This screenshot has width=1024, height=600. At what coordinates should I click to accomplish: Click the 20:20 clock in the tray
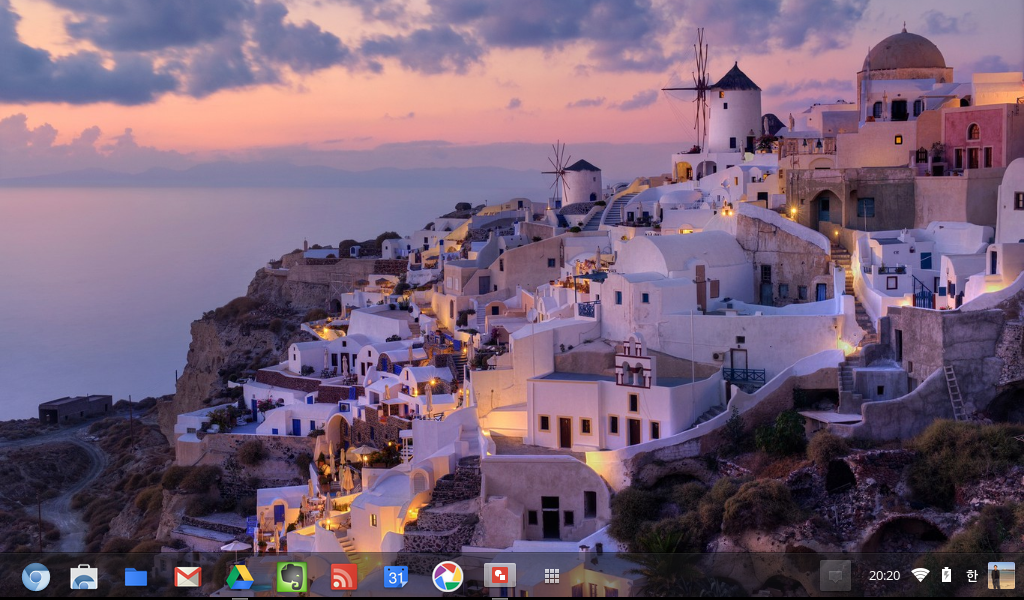click(x=884, y=576)
